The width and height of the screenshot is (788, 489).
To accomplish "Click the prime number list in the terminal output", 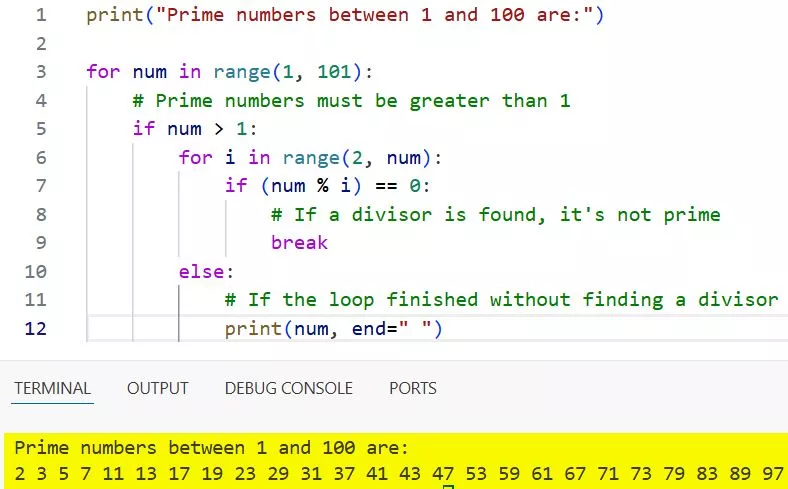I will [x=398, y=471].
